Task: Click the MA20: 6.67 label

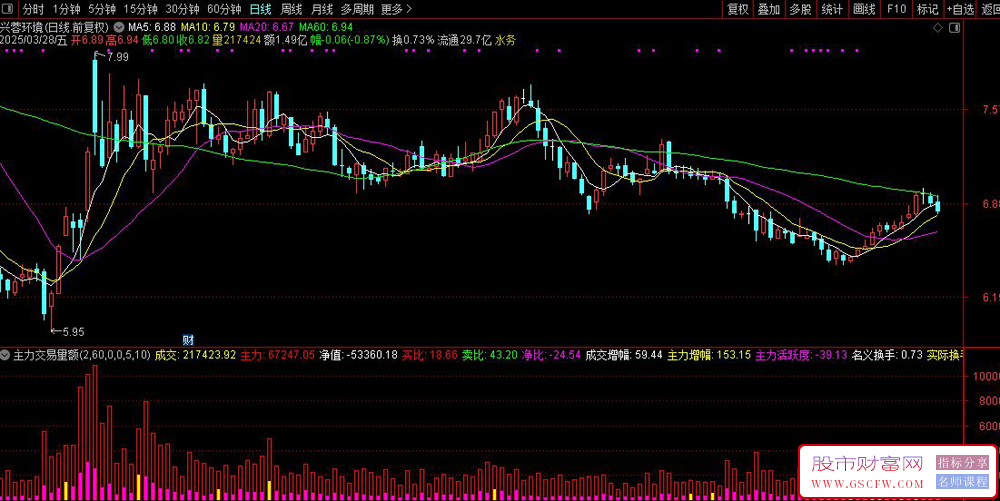Action: (x=267, y=27)
